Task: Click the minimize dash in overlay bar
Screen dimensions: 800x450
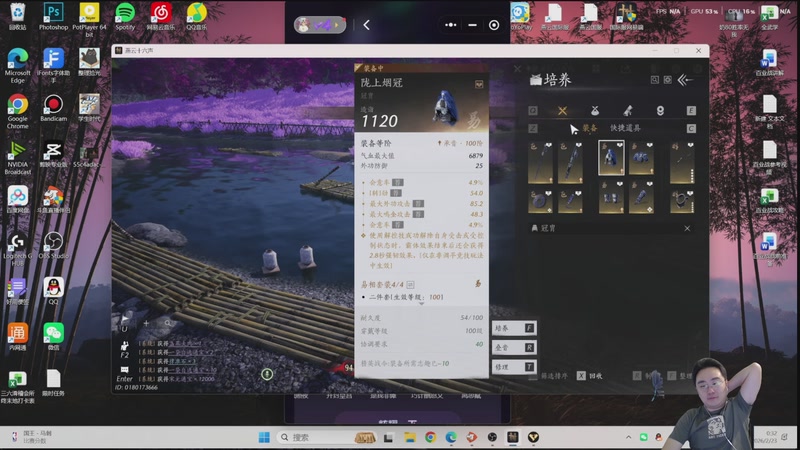Action: 472,24
